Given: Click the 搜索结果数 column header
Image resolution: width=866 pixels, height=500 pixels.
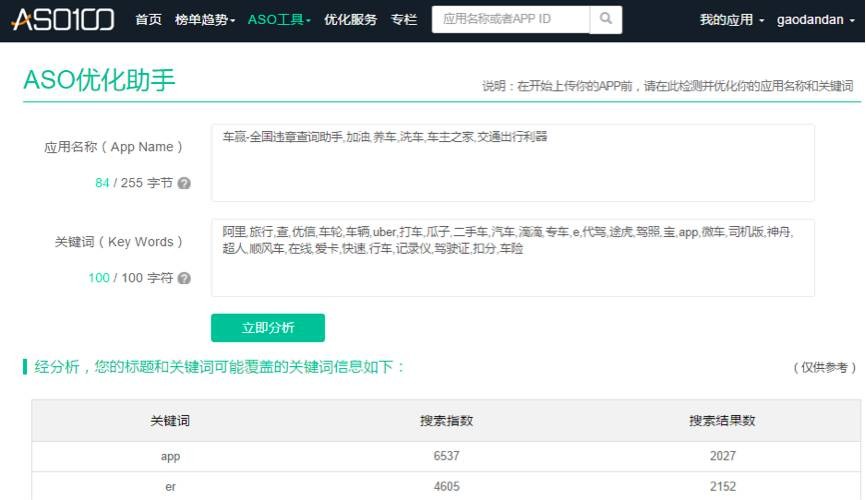Looking at the screenshot, I should coord(722,420).
